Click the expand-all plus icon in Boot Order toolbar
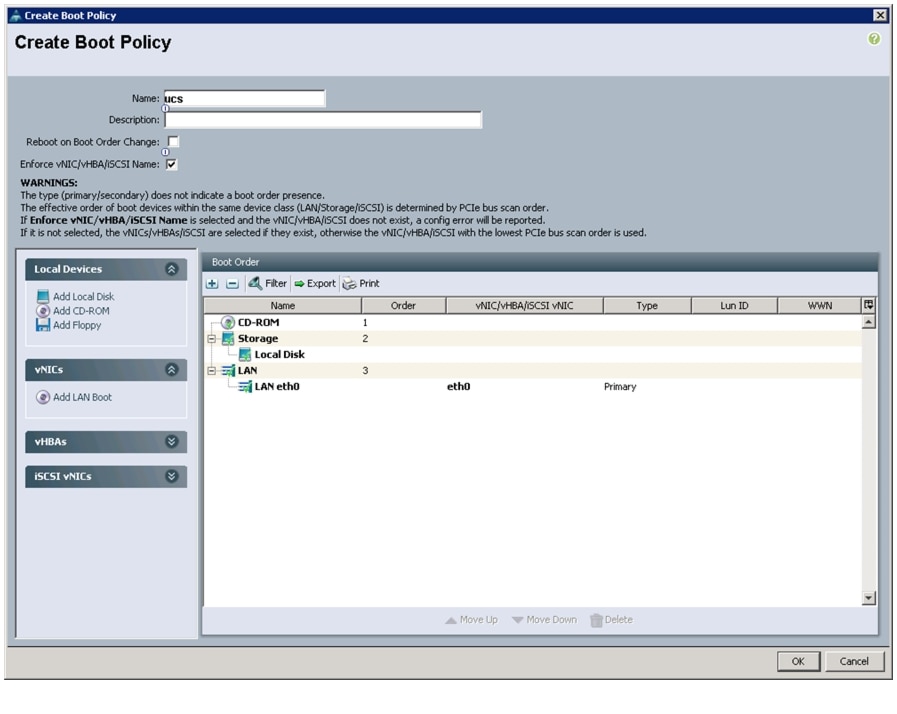 212,284
